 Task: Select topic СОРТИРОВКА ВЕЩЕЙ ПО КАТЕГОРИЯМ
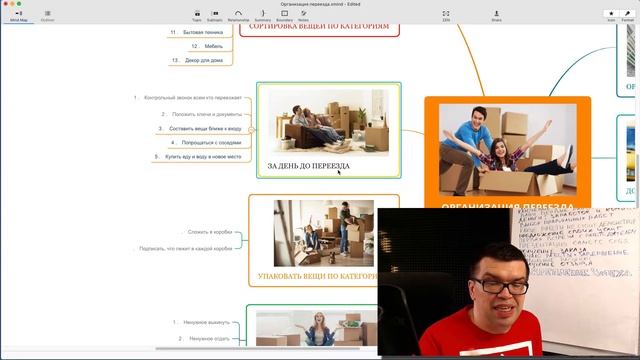[x=319, y=27]
